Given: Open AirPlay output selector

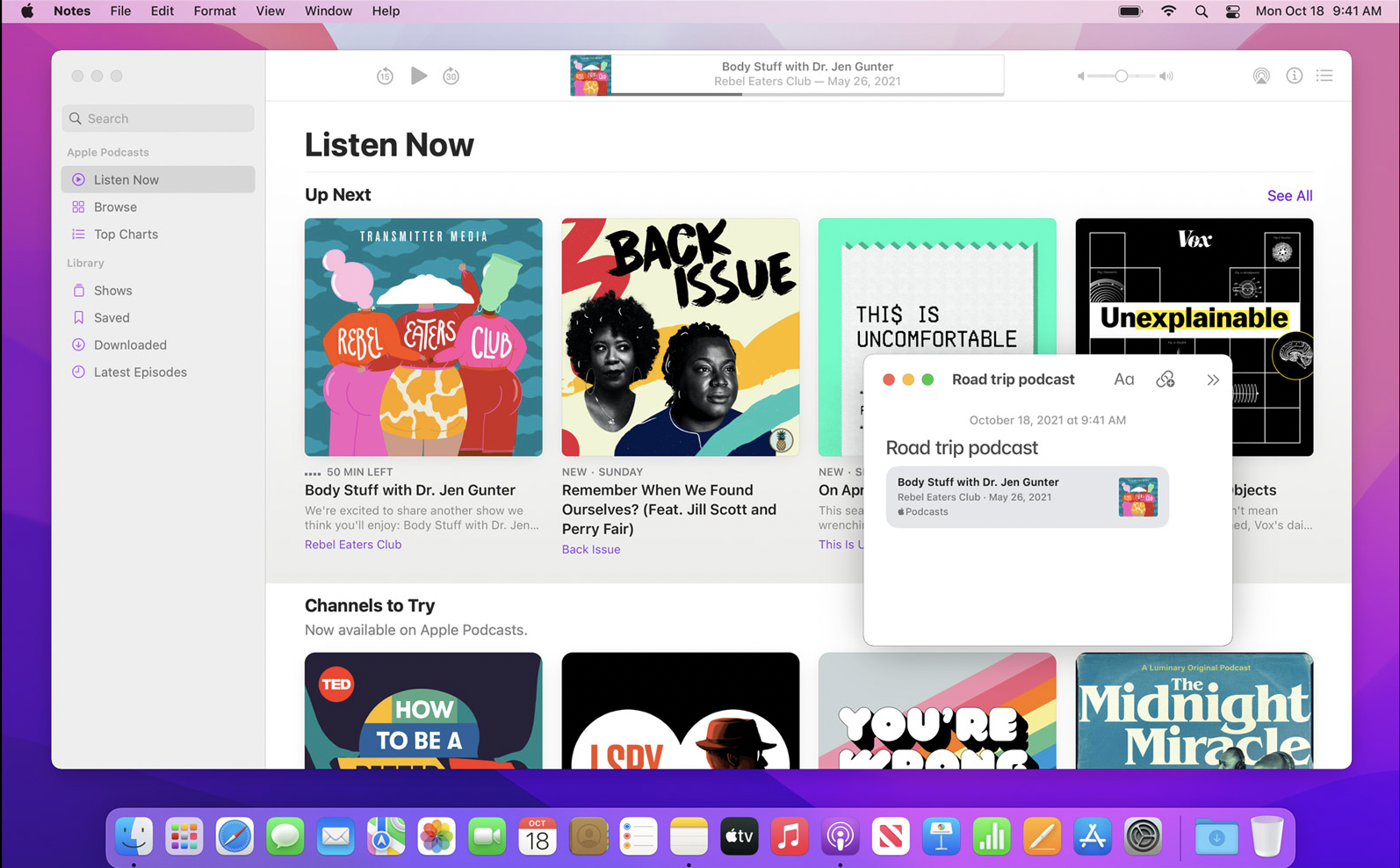Looking at the screenshot, I should 1261,76.
